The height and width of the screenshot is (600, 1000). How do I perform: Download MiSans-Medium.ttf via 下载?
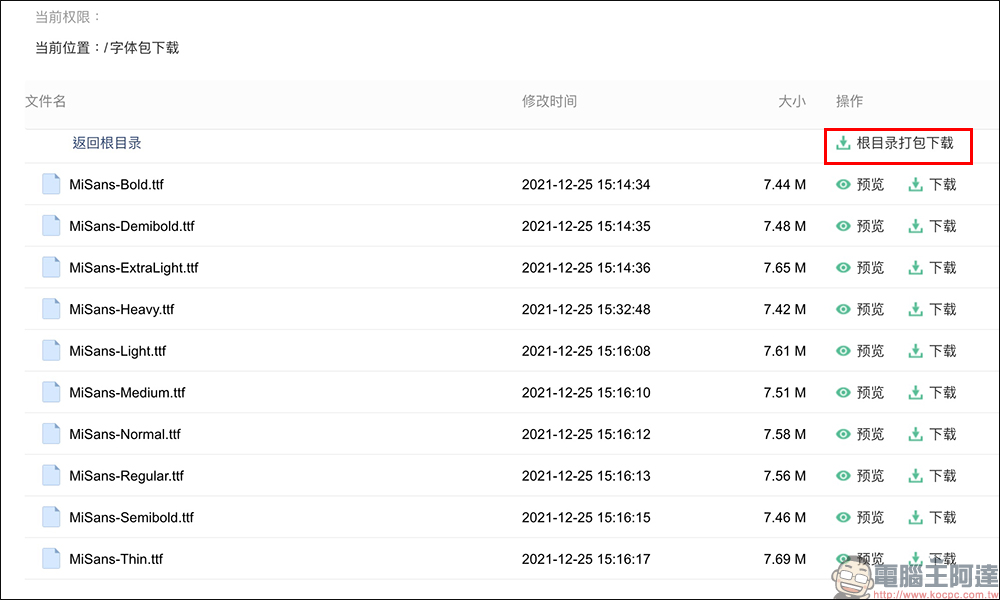(932, 392)
